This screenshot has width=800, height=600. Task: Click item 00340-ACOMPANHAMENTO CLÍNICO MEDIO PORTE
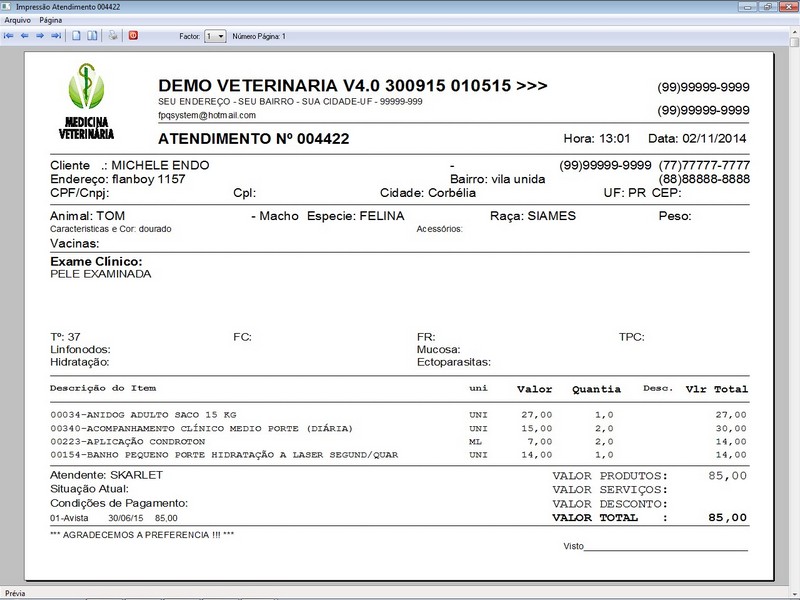pyautogui.click(x=202, y=429)
